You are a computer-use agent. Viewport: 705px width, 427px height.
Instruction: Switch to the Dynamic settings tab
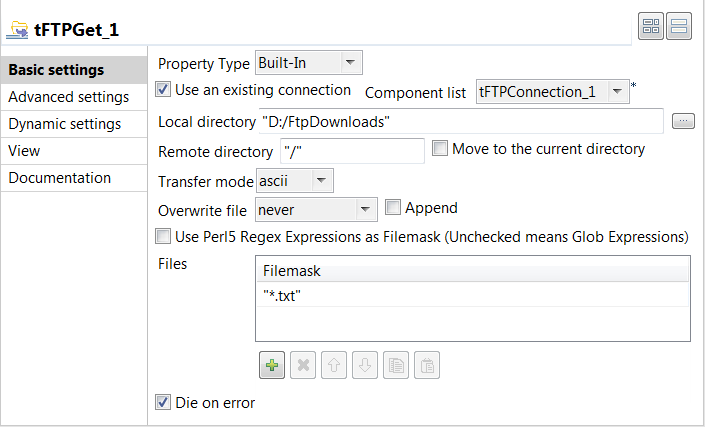click(x=65, y=124)
